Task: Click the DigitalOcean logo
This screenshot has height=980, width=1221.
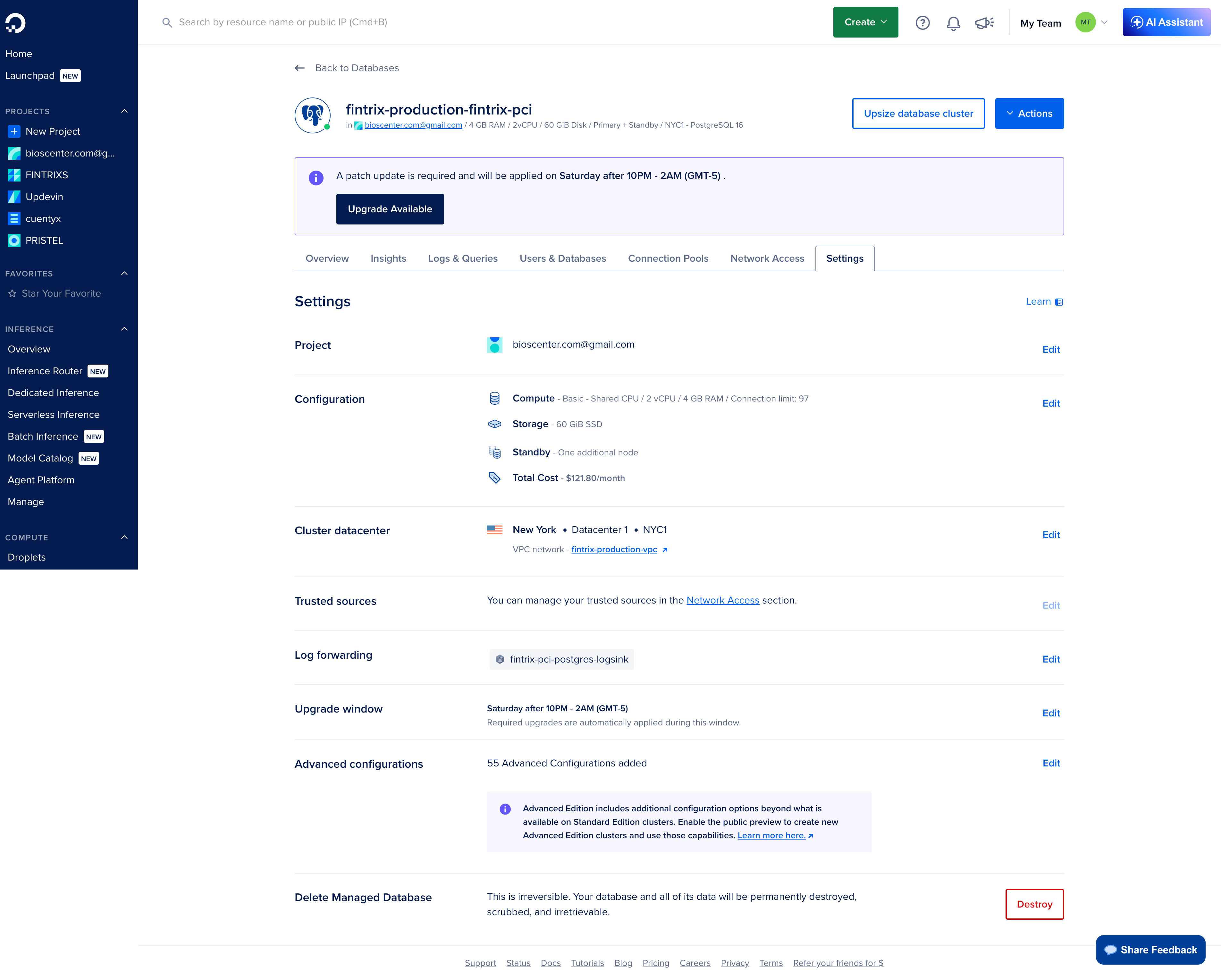Action: point(15,23)
